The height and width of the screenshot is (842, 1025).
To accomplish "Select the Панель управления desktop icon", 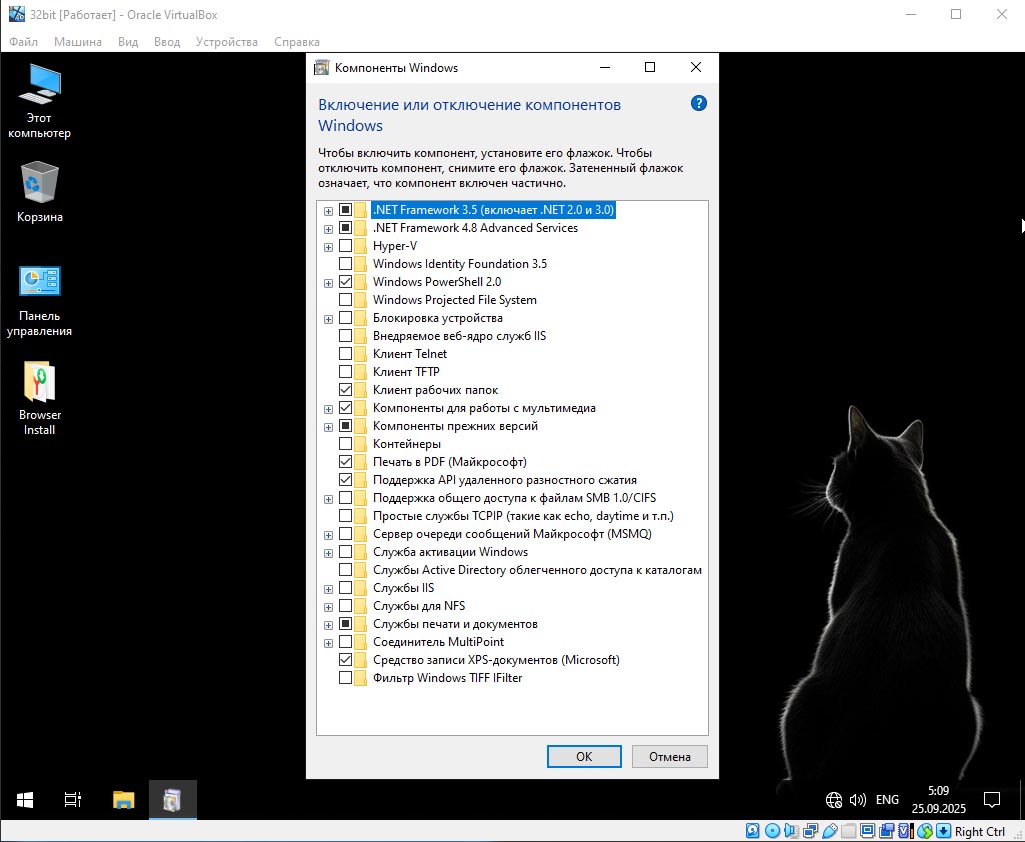I will click(x=39, y=300).
